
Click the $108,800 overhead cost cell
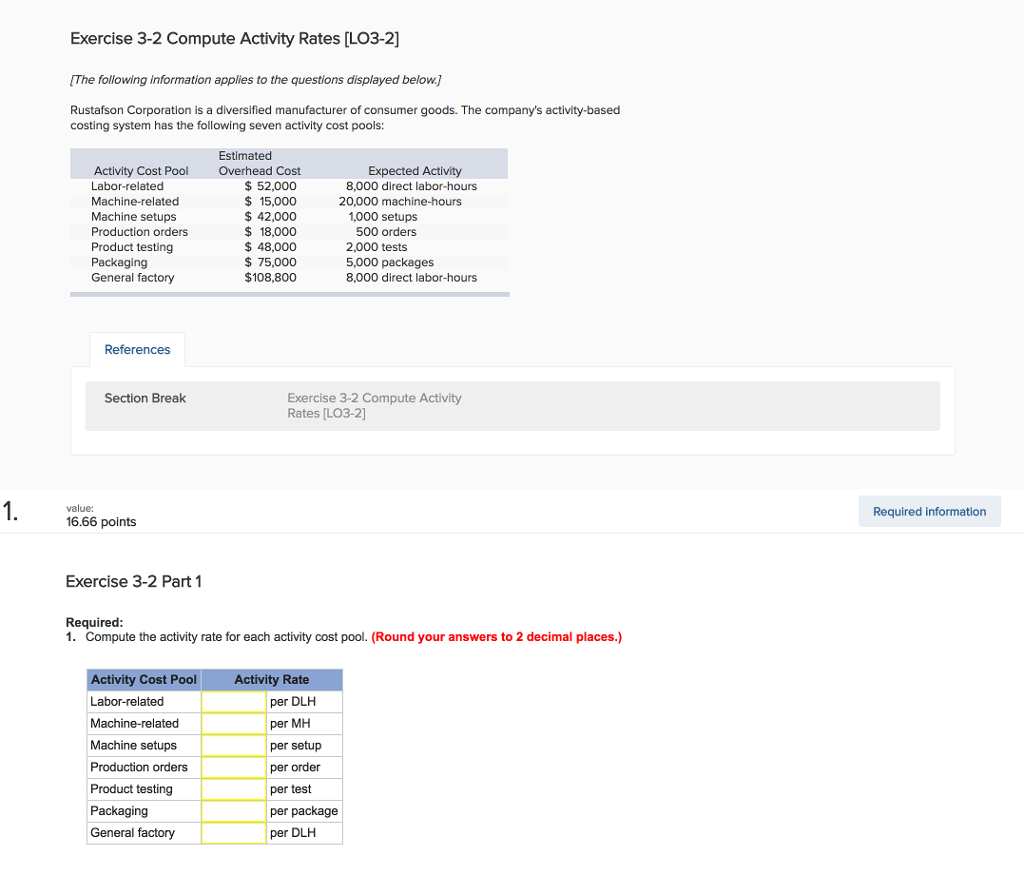click(270, 278)
